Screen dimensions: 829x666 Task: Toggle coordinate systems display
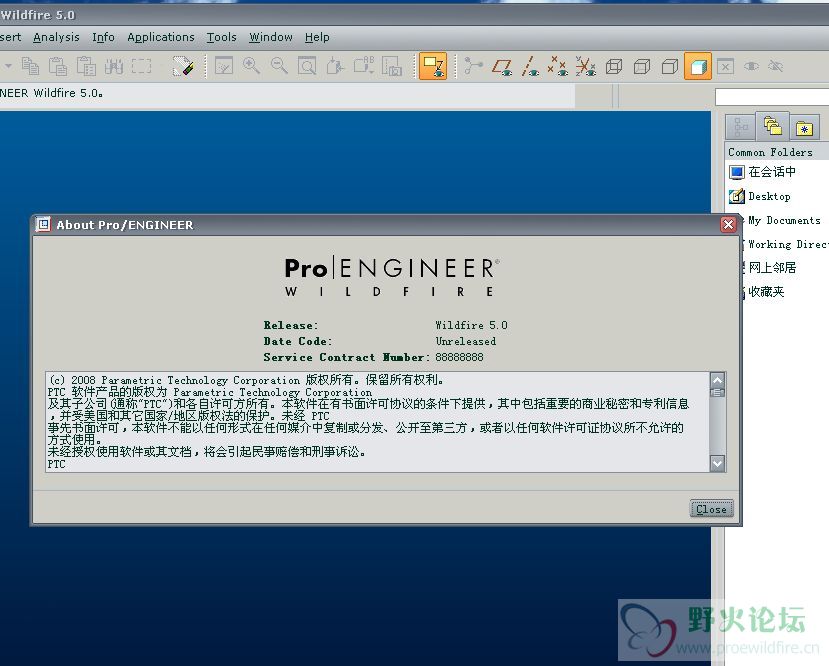click(x=586, y=66)
